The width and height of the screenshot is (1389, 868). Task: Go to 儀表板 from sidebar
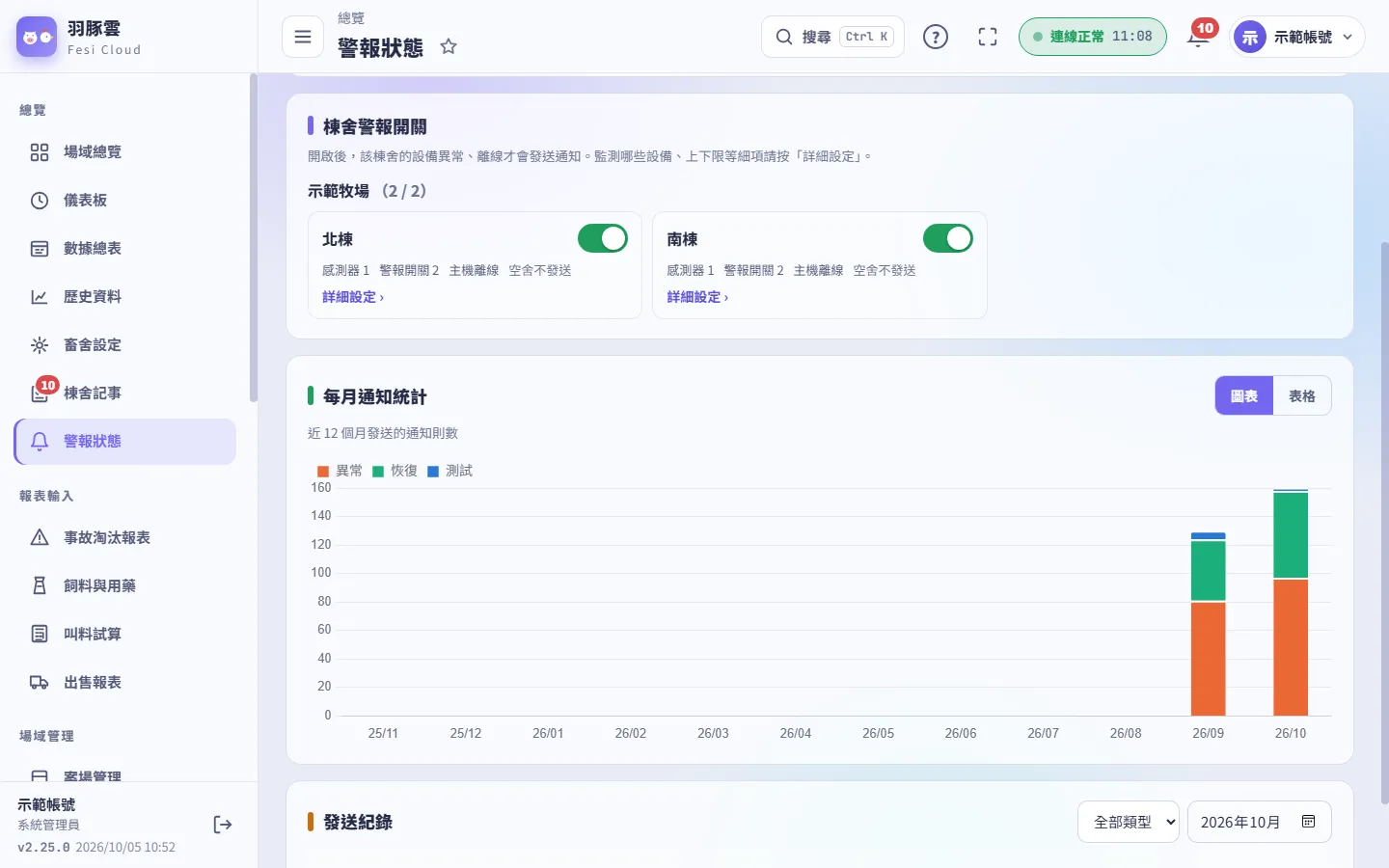coord(125,201)
